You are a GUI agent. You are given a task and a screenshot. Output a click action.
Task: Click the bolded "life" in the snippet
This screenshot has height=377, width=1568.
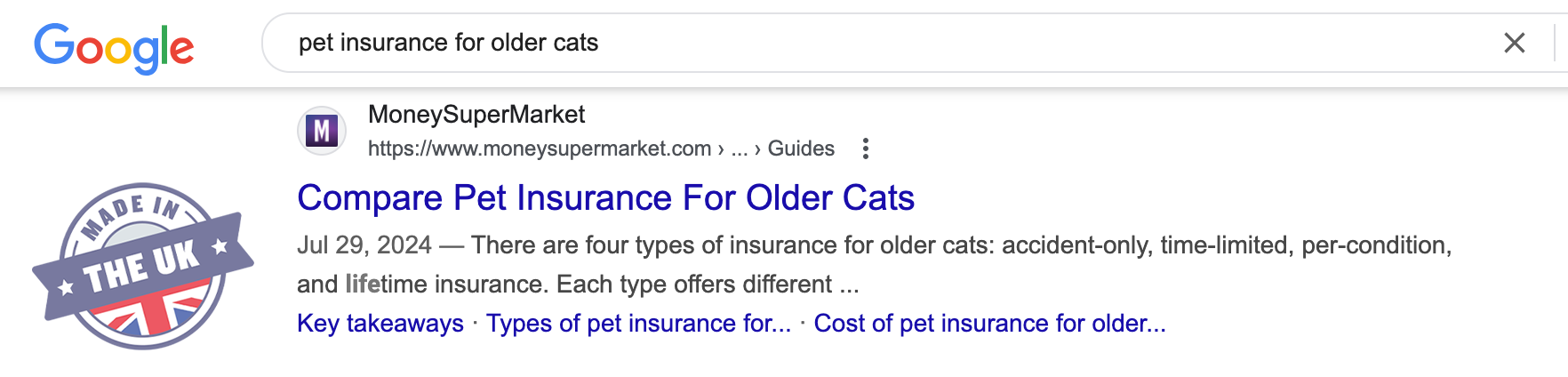point(363,285)
